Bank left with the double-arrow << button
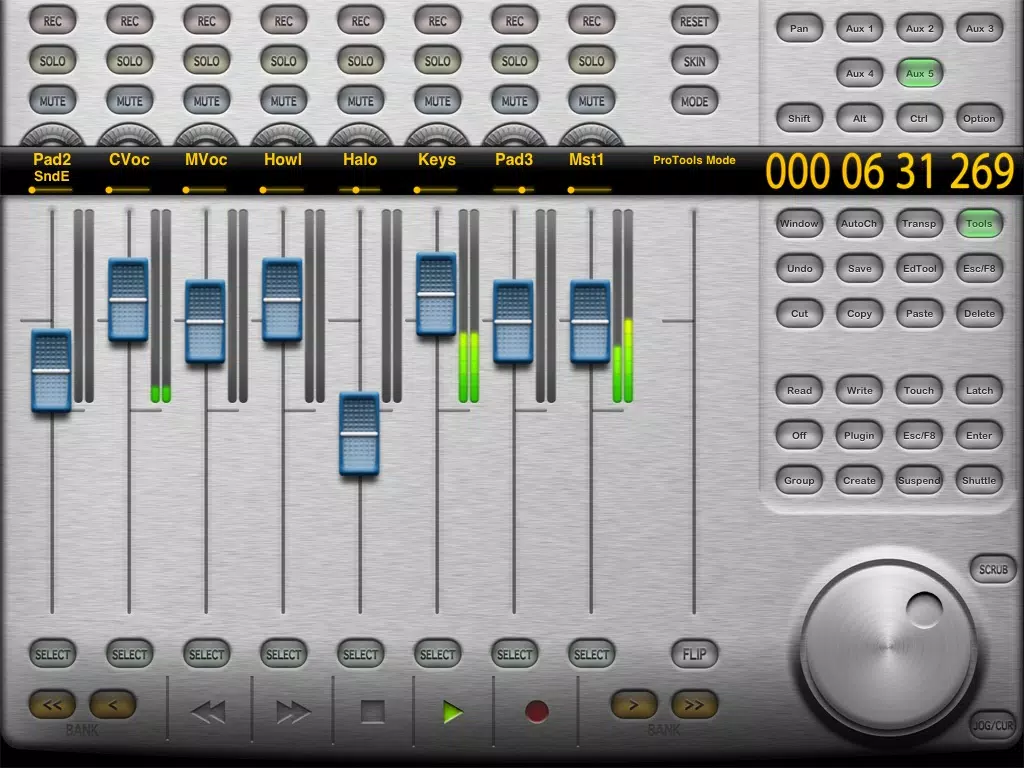 coord(52,705)
